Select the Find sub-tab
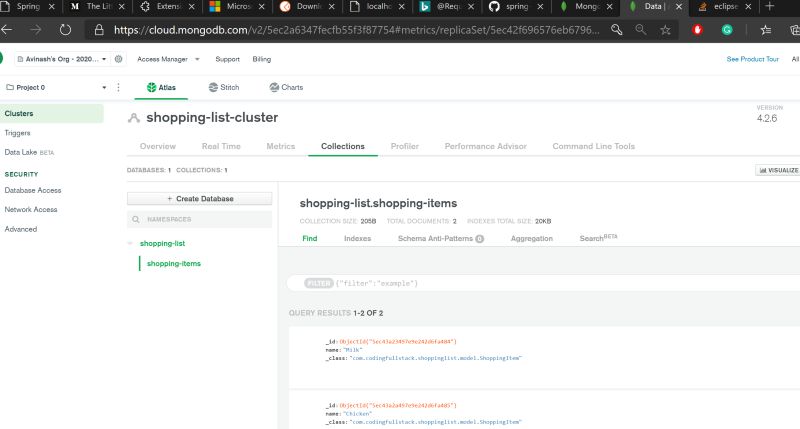The width and height of the screenshot is (800, 429). pyautogui.click(x=310, y=238)
